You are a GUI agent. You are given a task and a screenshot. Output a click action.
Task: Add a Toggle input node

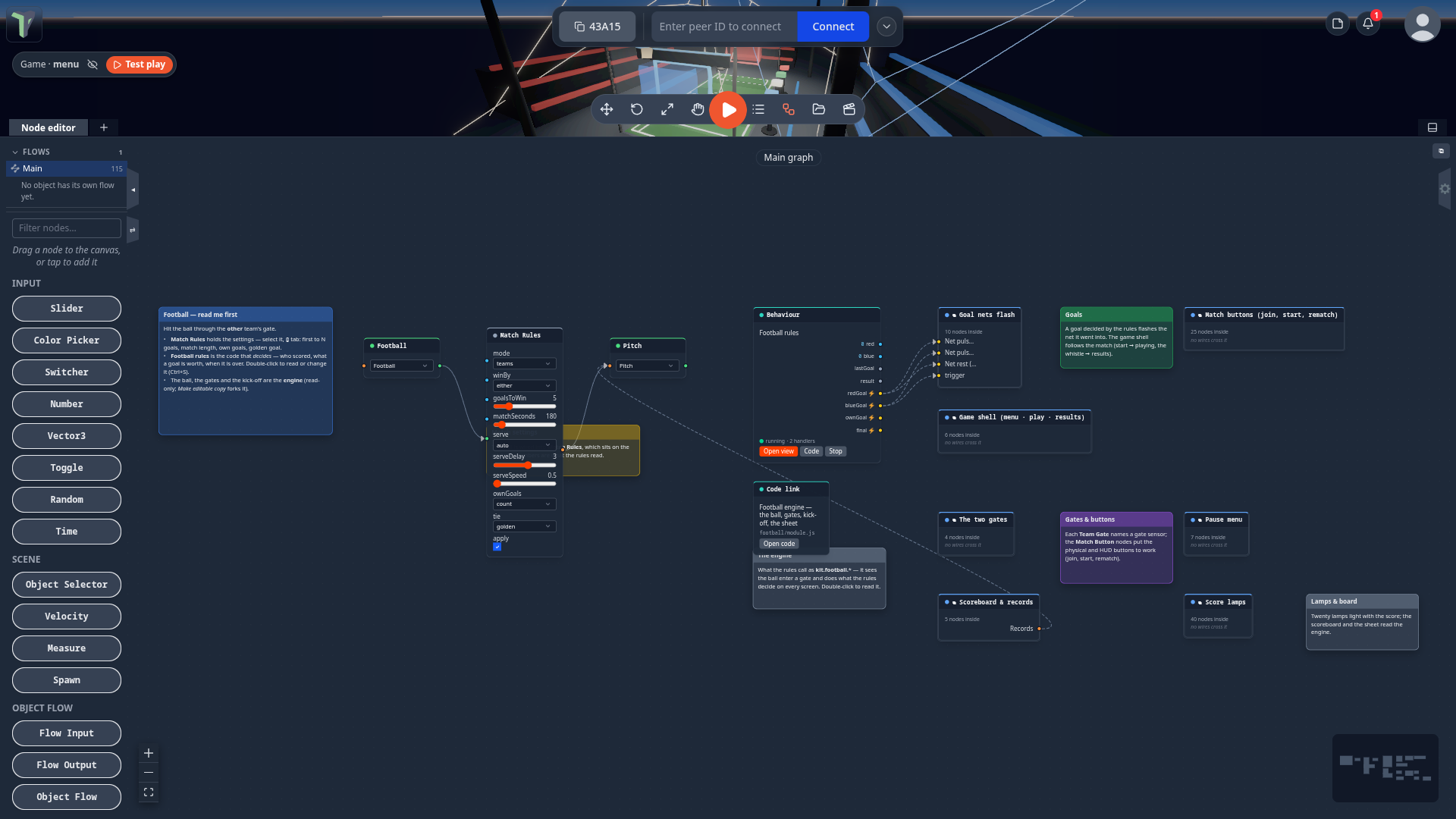(67, 468)
